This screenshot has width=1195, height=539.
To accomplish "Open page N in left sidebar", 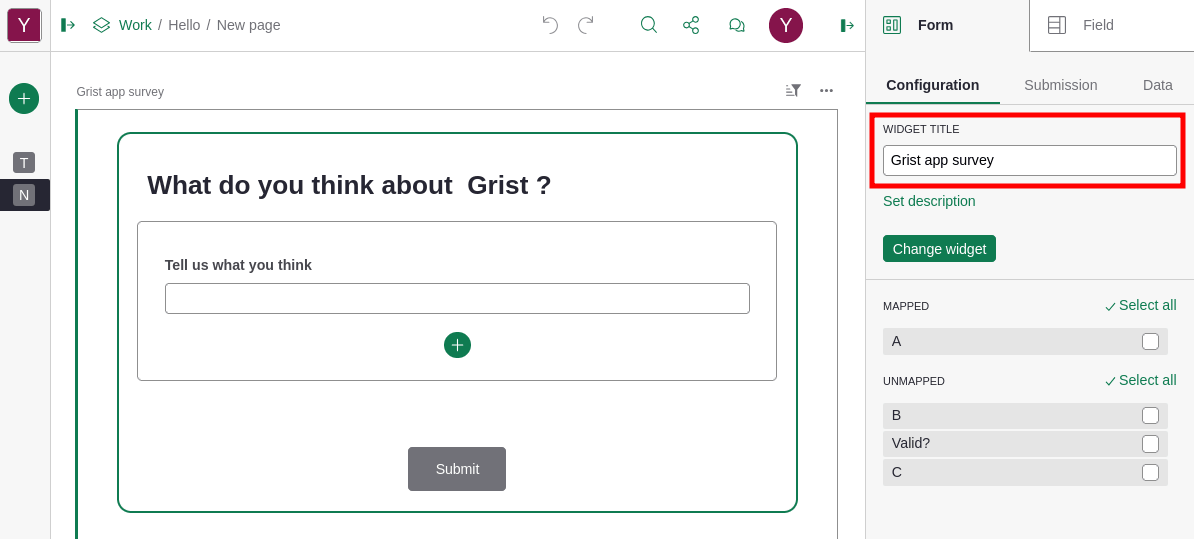I will [24, 195].
